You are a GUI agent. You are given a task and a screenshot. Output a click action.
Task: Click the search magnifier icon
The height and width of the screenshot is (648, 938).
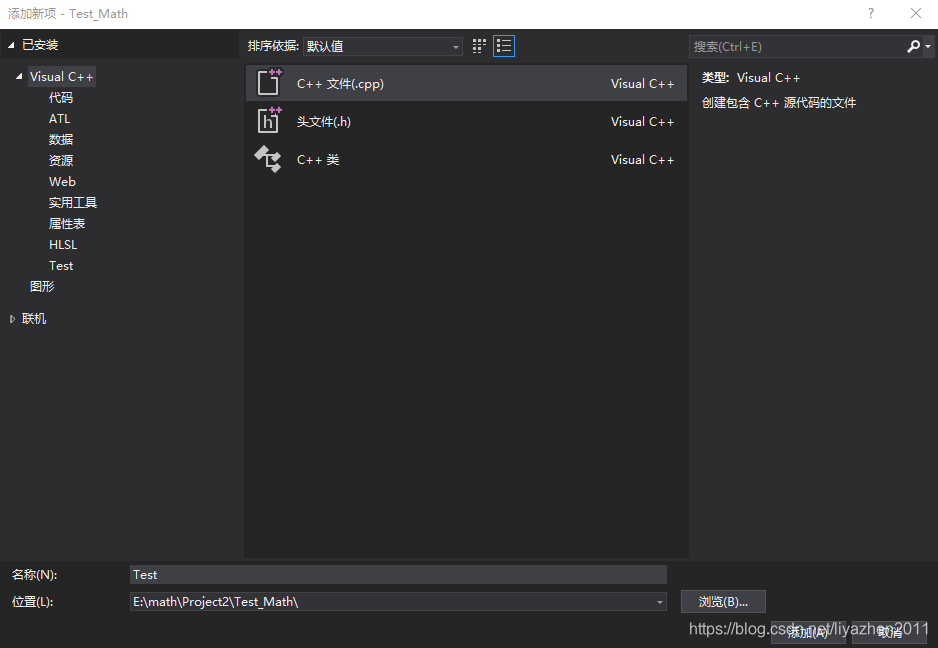(913, 46)
